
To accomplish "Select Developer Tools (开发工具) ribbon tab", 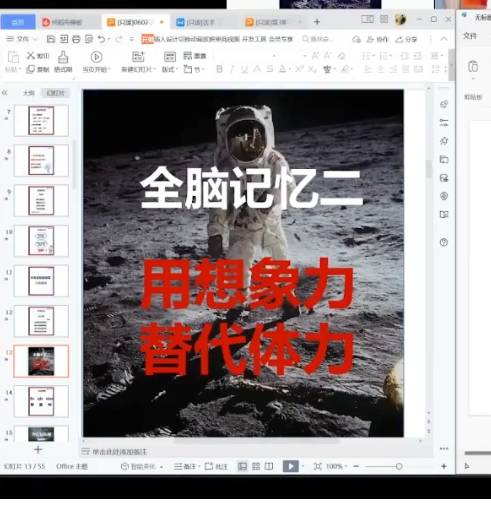I will pyautogui.click(x=254, y=39).
